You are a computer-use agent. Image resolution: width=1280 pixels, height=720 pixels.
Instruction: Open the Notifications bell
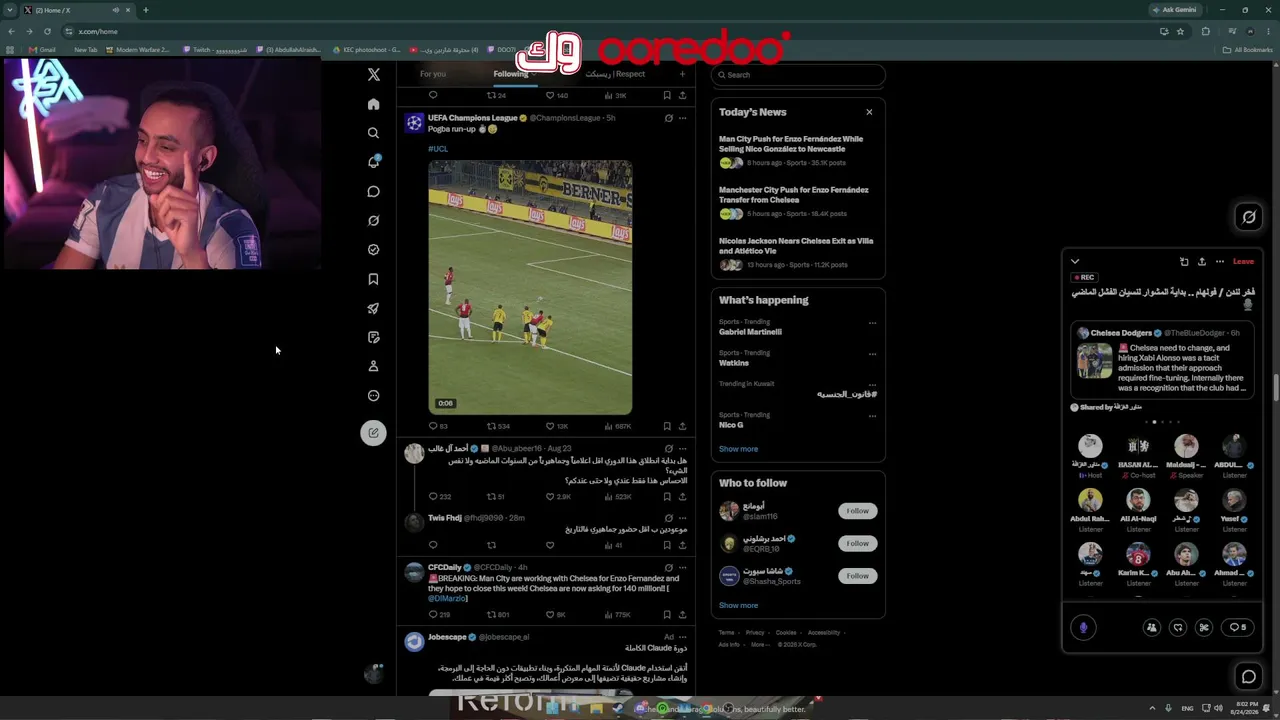[x=373, y=162]
